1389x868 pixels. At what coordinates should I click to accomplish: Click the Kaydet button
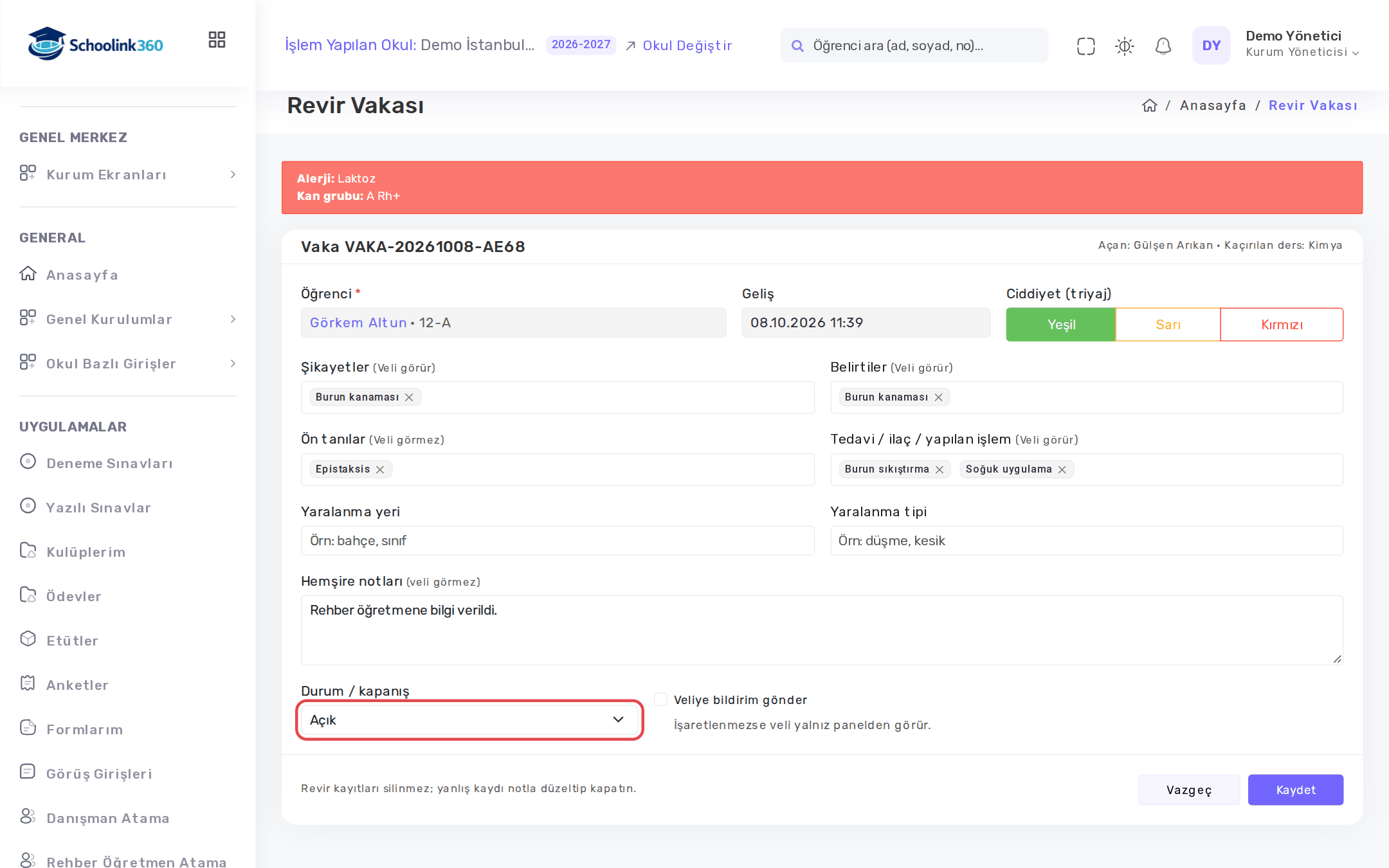tap(1296, 790)
